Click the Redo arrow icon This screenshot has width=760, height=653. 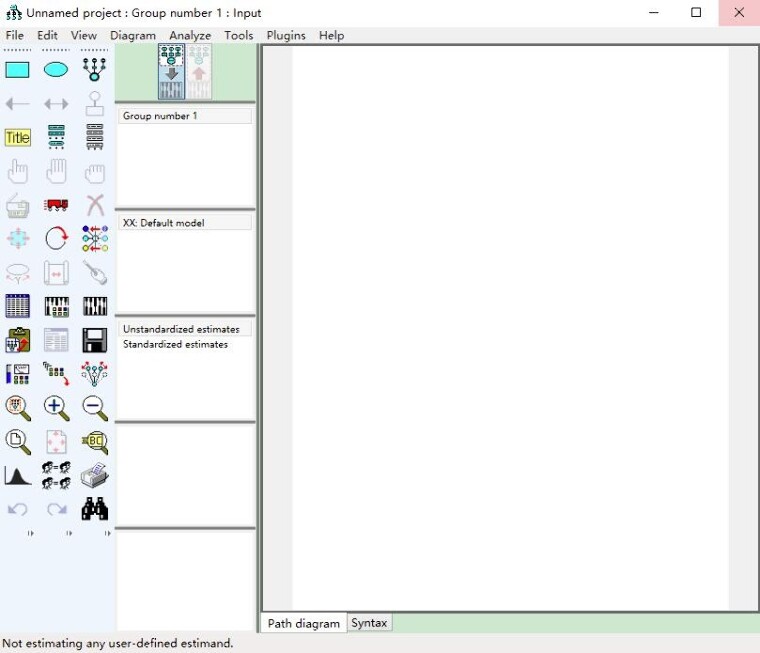coord(57,509)
